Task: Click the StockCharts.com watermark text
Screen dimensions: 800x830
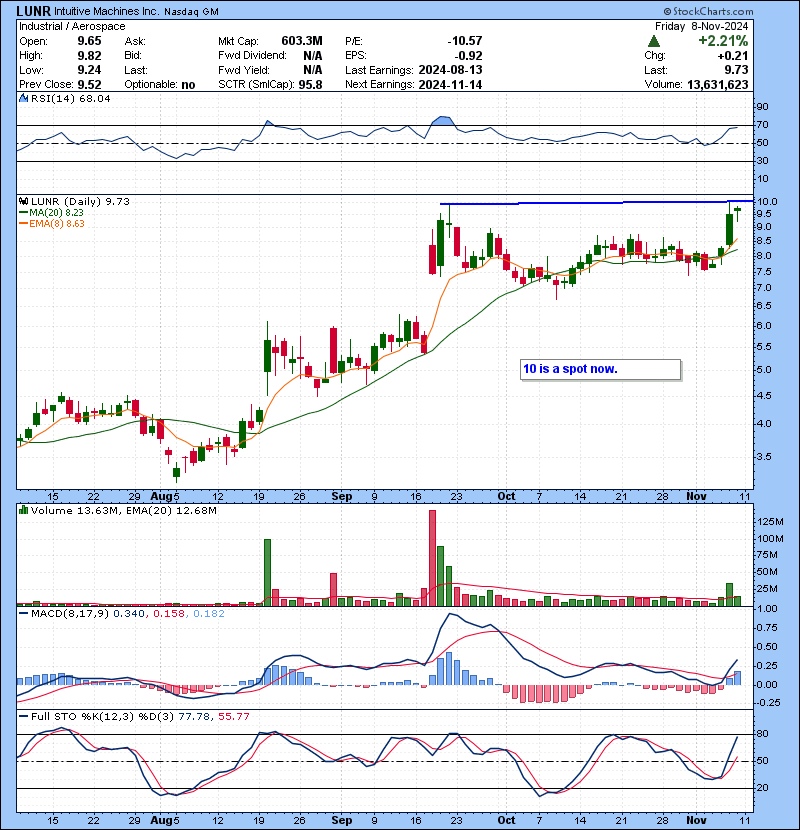Action: click(708, 11)
